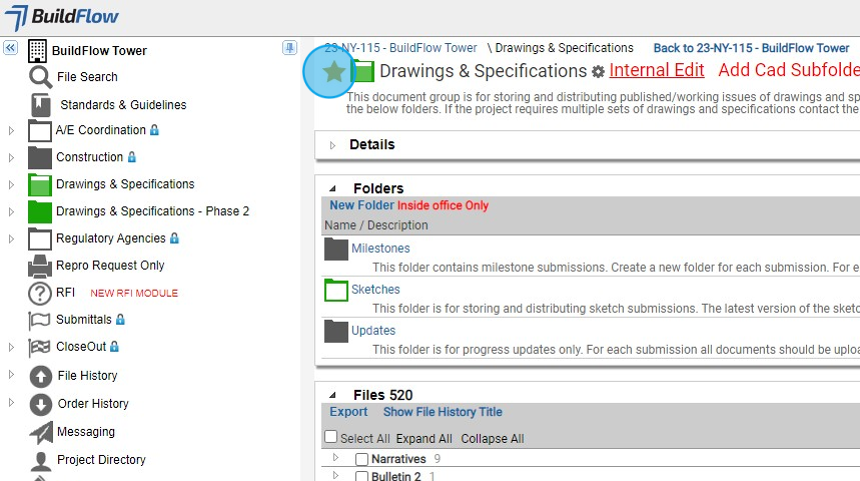860x481 pixels.
Task: Click the RFI question mark icon
Action: point(39,293)
